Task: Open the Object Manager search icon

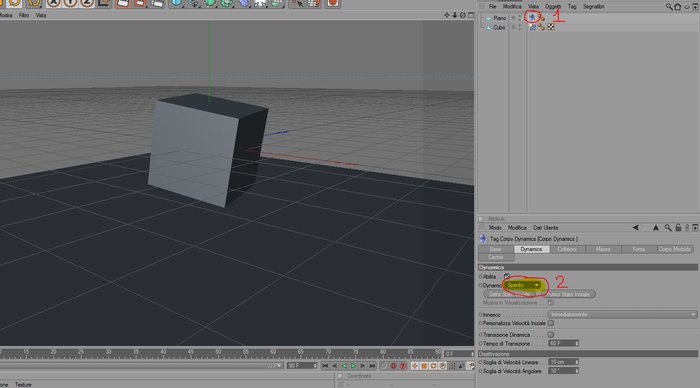Action: [x=669, y=7]
